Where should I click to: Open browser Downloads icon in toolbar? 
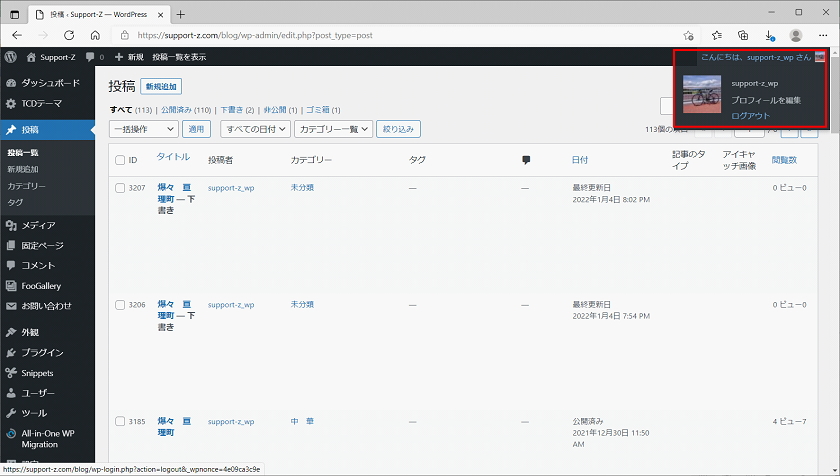pos(769,35)
